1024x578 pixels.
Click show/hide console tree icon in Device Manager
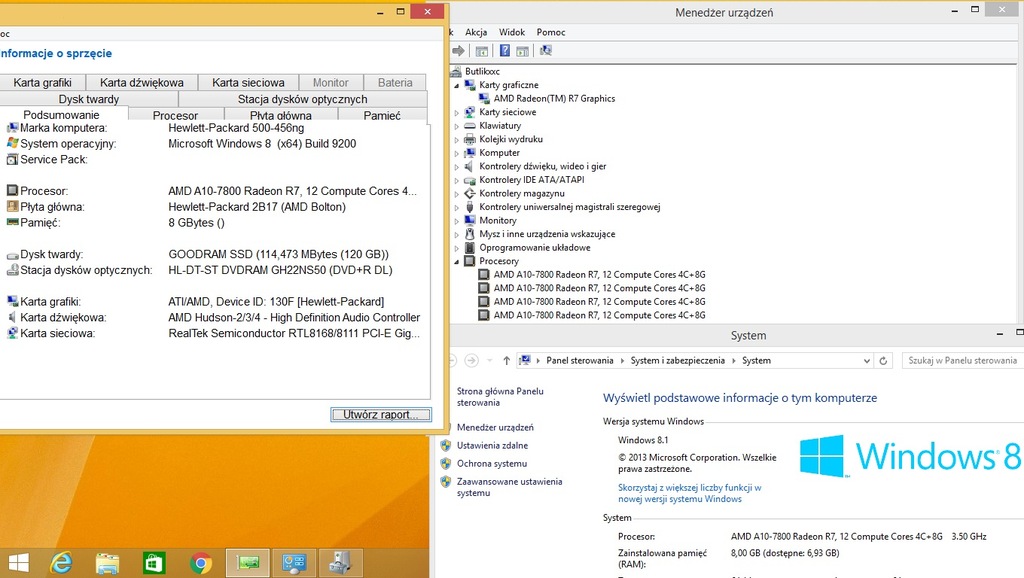pos(481,51)
